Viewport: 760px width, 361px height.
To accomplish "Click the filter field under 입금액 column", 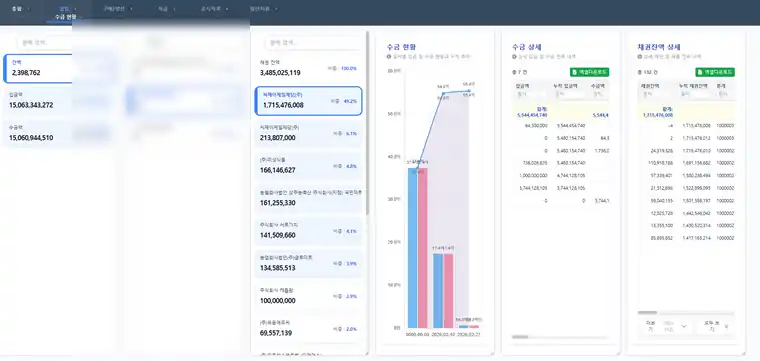I will point(530,94).
